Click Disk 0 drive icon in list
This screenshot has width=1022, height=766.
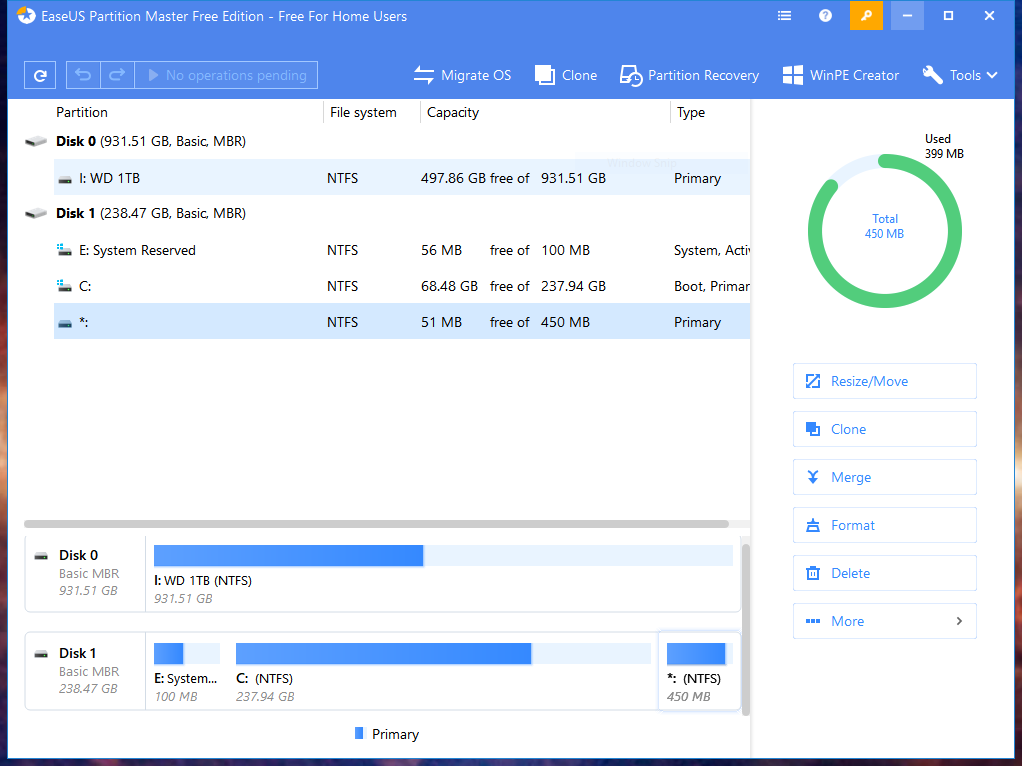coord(36,141)
